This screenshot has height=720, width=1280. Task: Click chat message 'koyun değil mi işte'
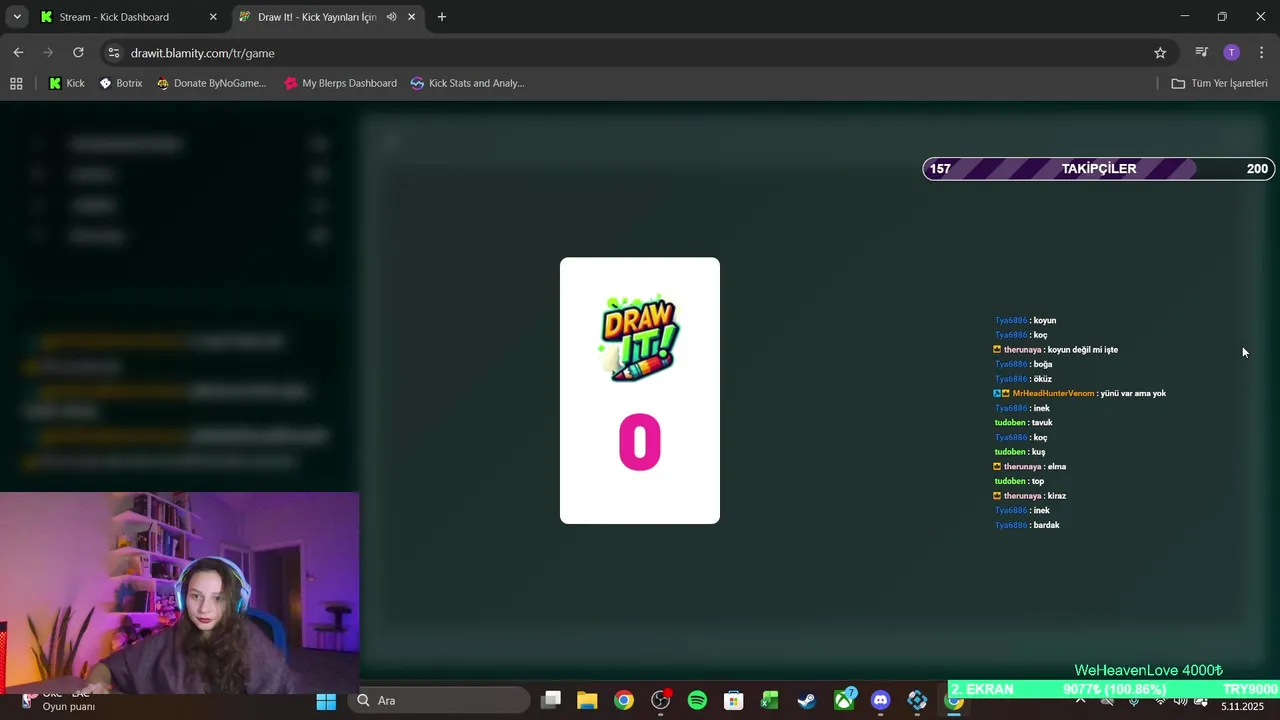click(x=1082, y=350)
